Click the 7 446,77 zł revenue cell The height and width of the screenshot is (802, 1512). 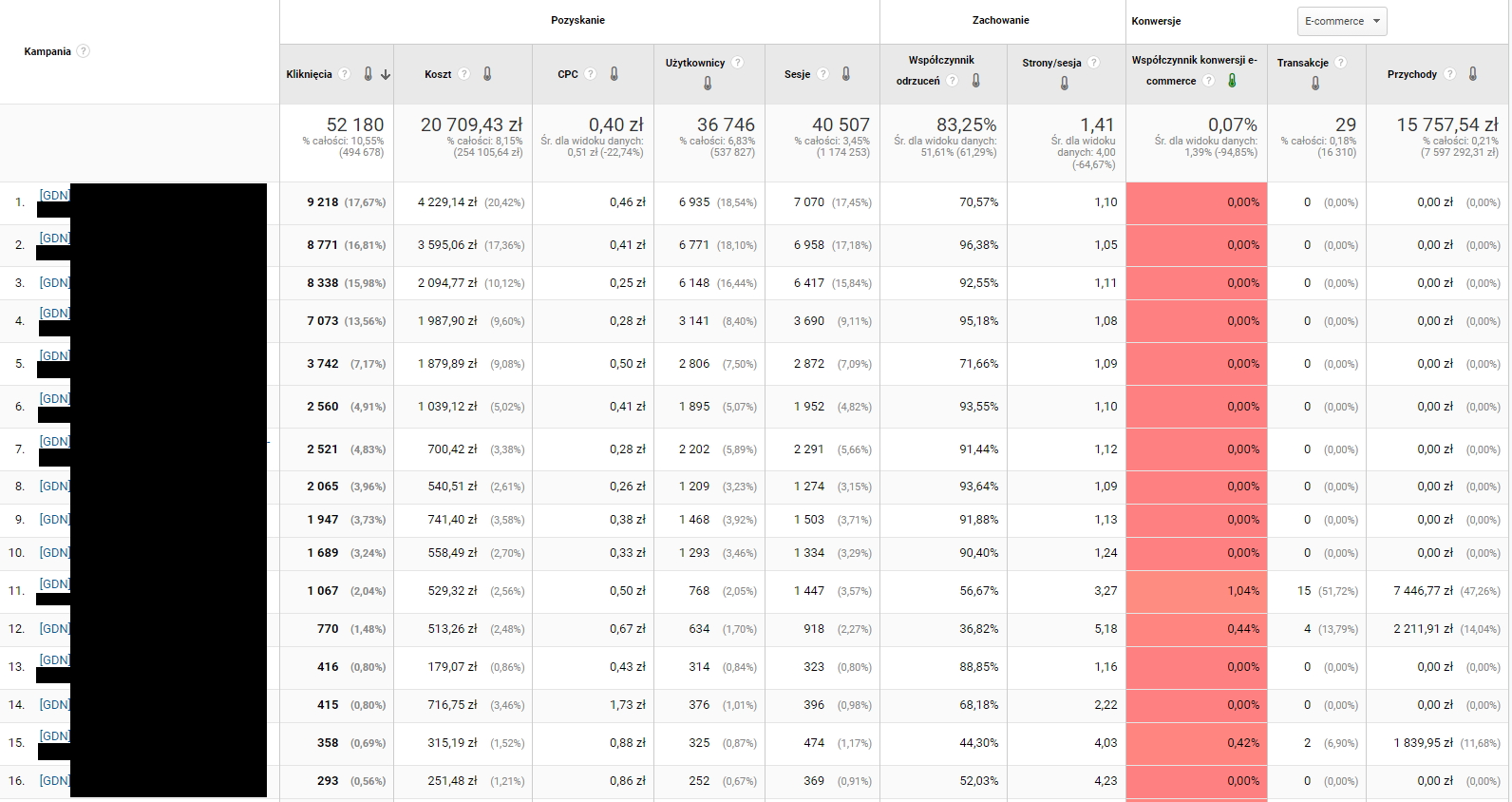1423,591
